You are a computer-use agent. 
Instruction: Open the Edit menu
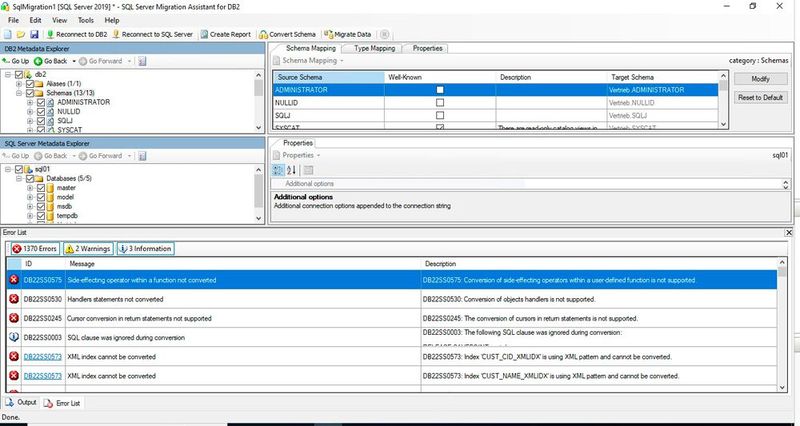pyautogui.click(x=35, y=20)
